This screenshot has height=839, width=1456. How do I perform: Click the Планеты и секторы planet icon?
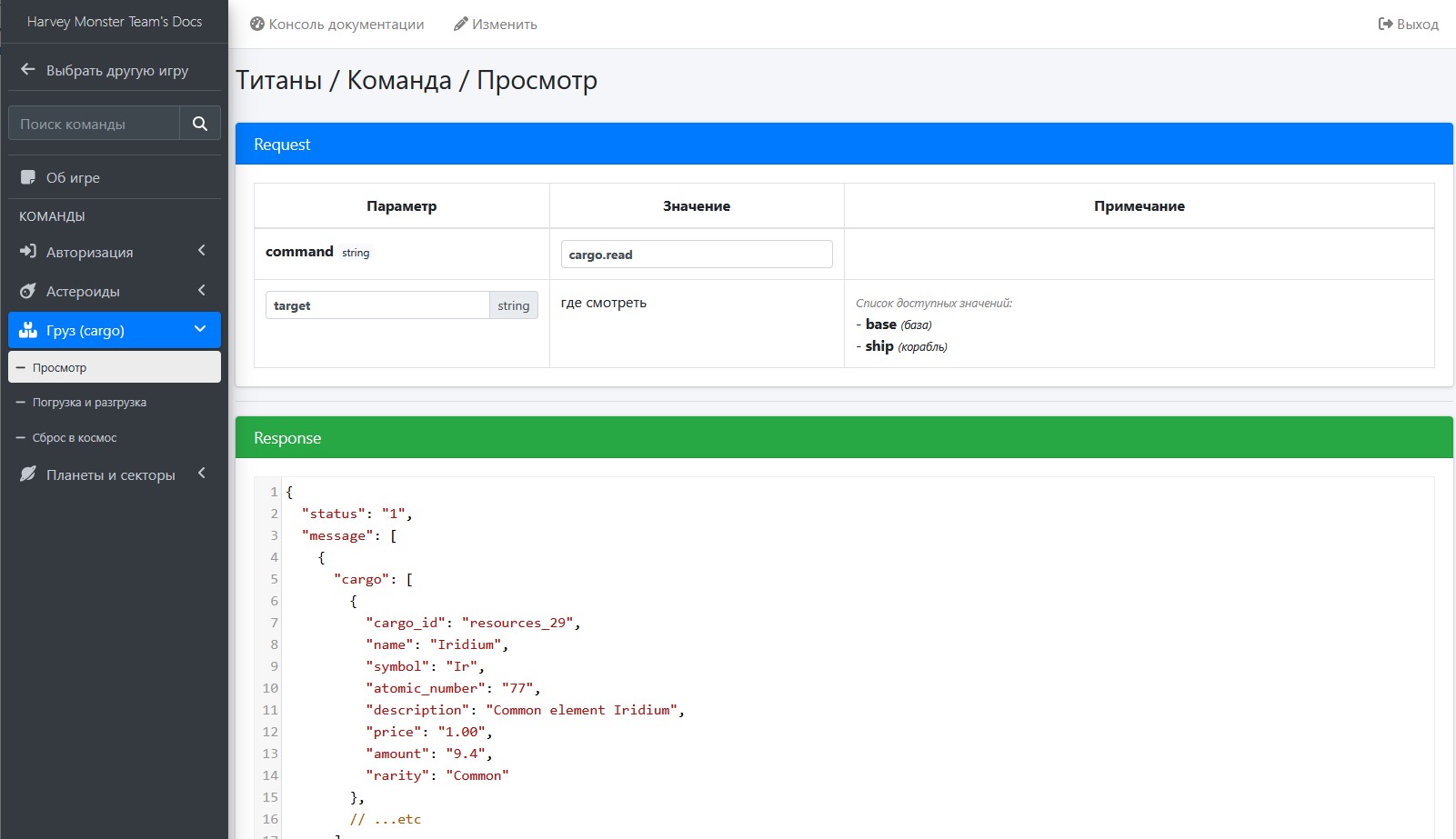(28, 474)
